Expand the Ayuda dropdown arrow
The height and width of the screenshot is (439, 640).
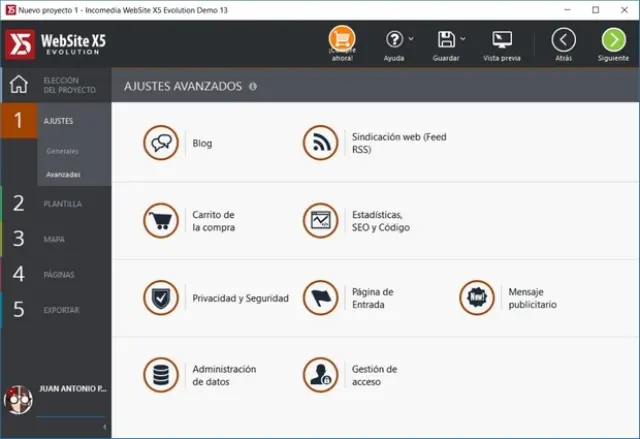[x=412, y=39]
